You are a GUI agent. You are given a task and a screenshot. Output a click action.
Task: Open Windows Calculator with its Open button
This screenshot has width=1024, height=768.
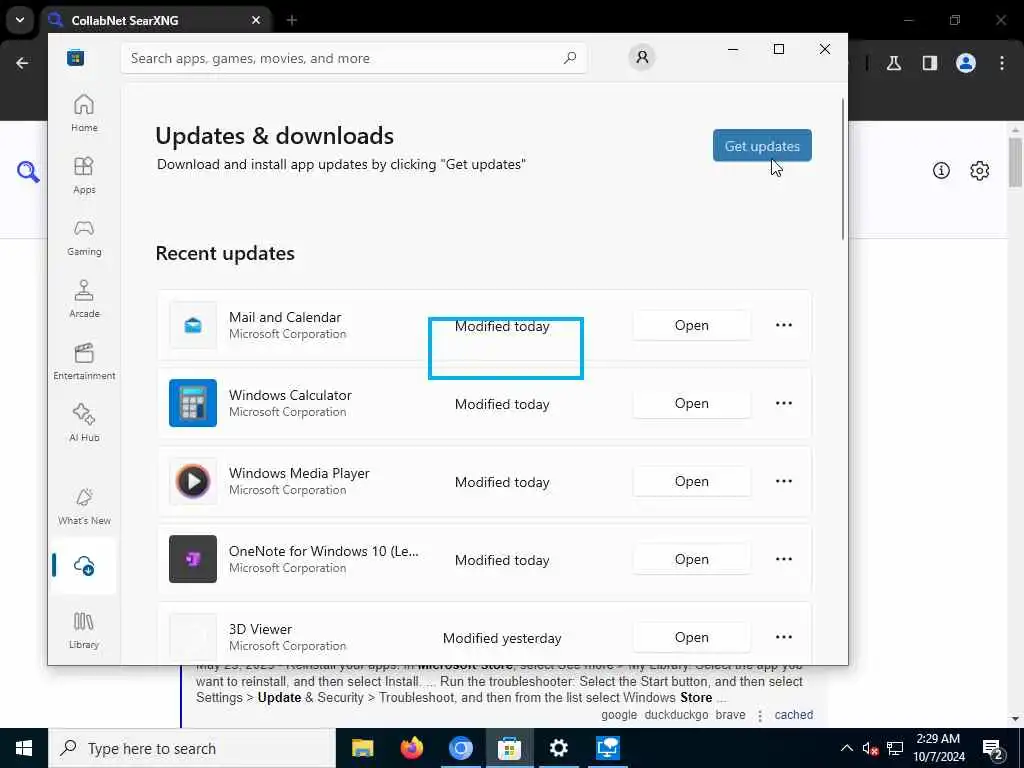[x=692, y=403]
